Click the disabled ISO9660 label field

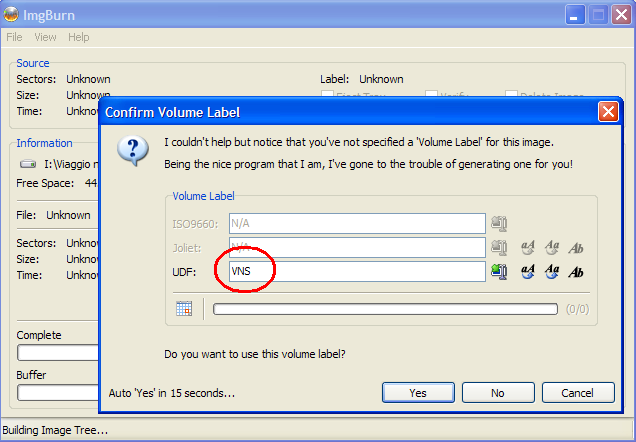(x=357, y=223)
